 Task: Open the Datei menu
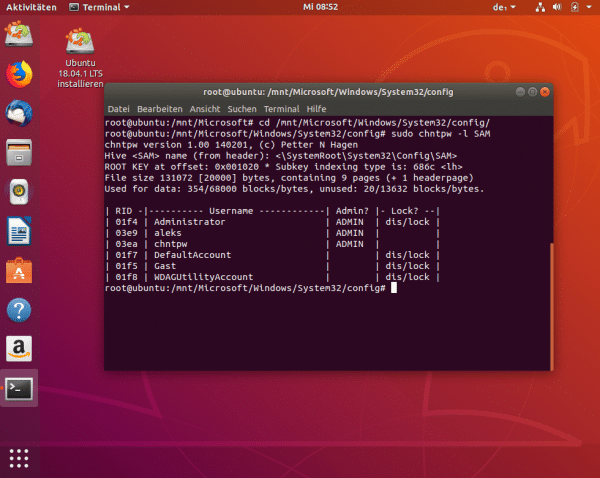click(118, 108)
